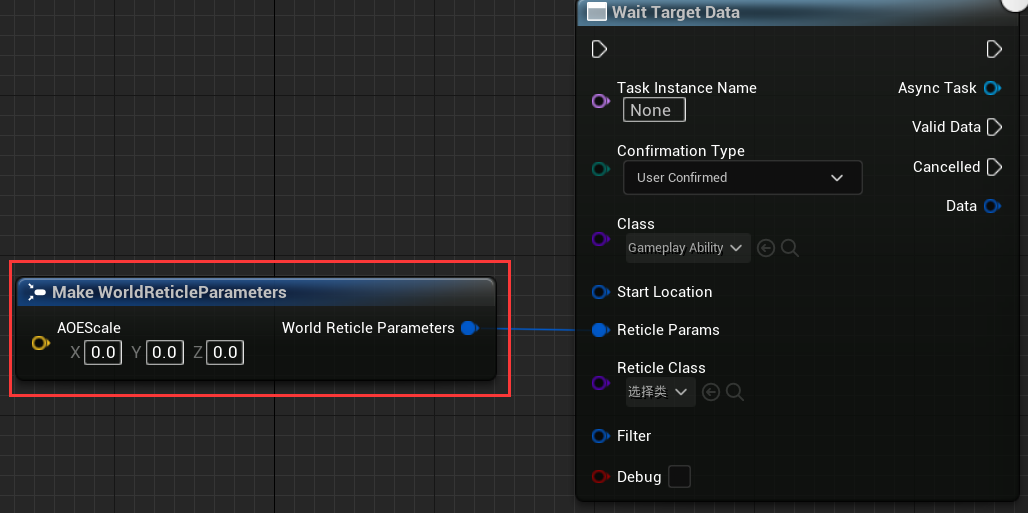Image resolution: width=1028 pixels, height=513 pixels.
Task: Enable the Debug checkbox
Action: (679, 477)
